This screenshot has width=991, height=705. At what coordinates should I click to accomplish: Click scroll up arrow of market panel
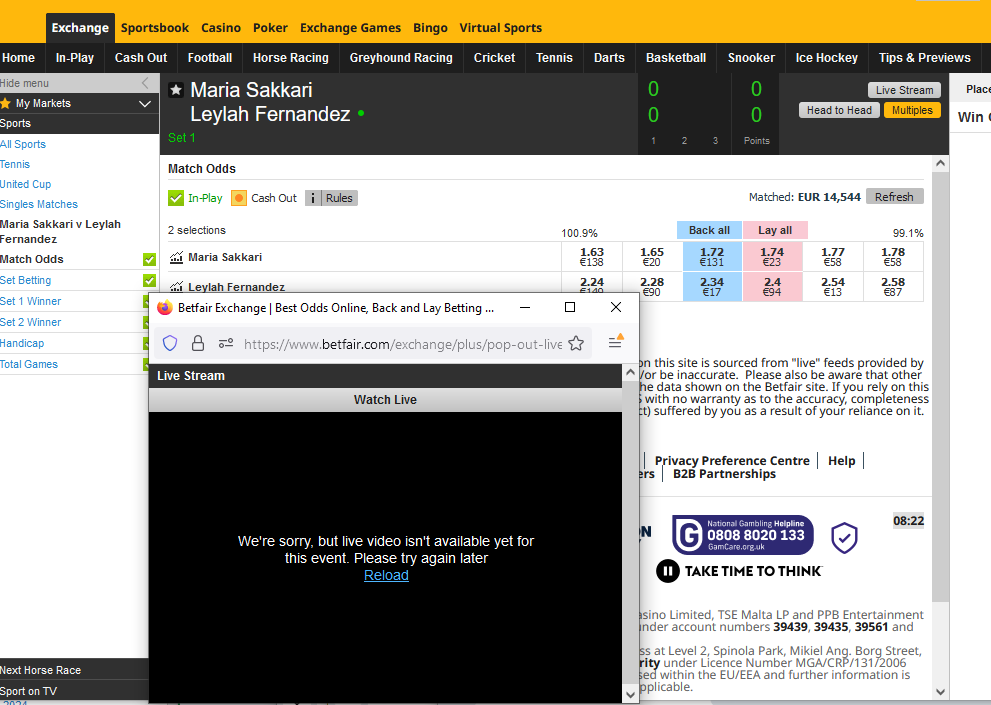point(940,164)
